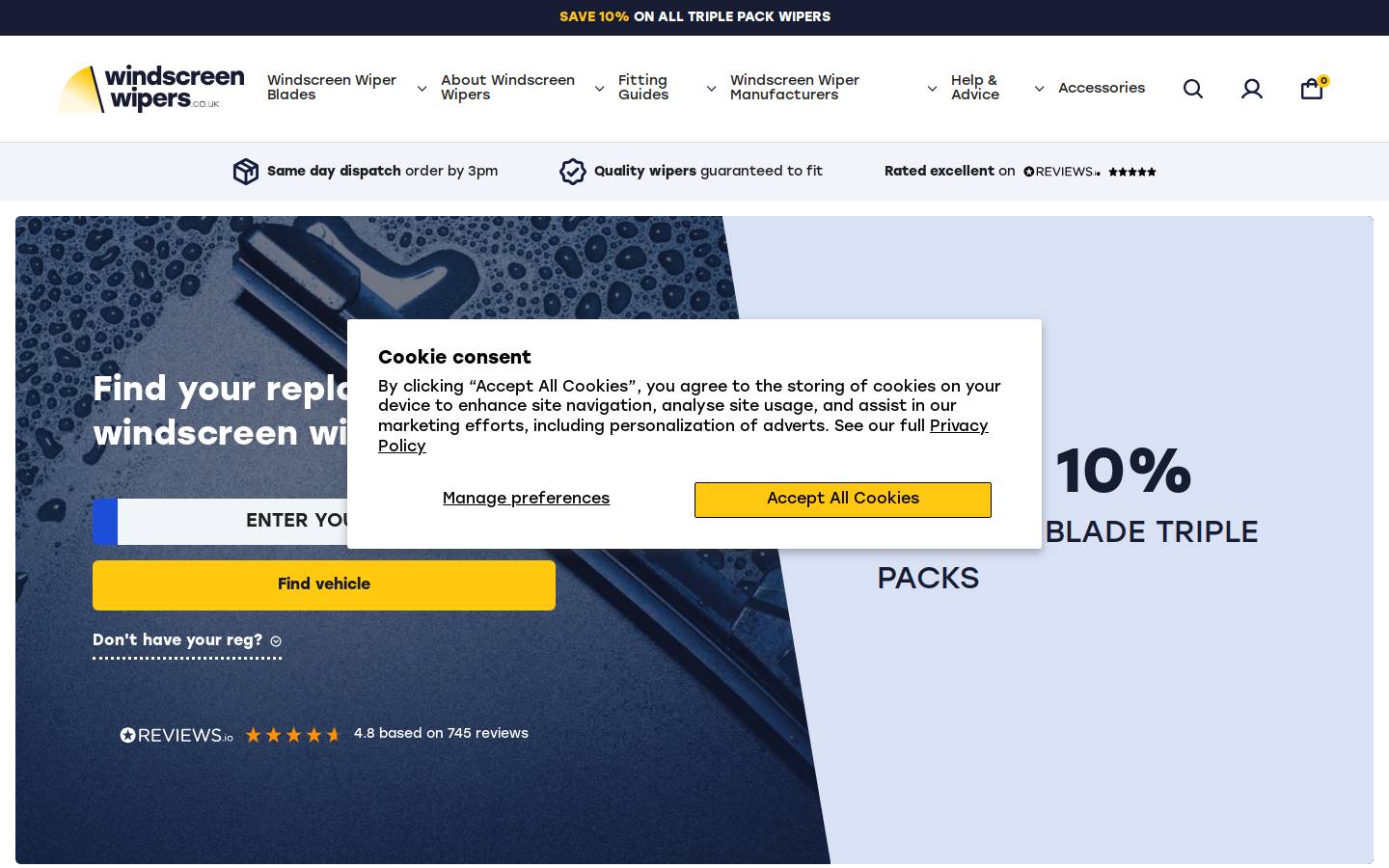
Task: Open Manage preferences for cookies
Action: click(x=526, y=499)
